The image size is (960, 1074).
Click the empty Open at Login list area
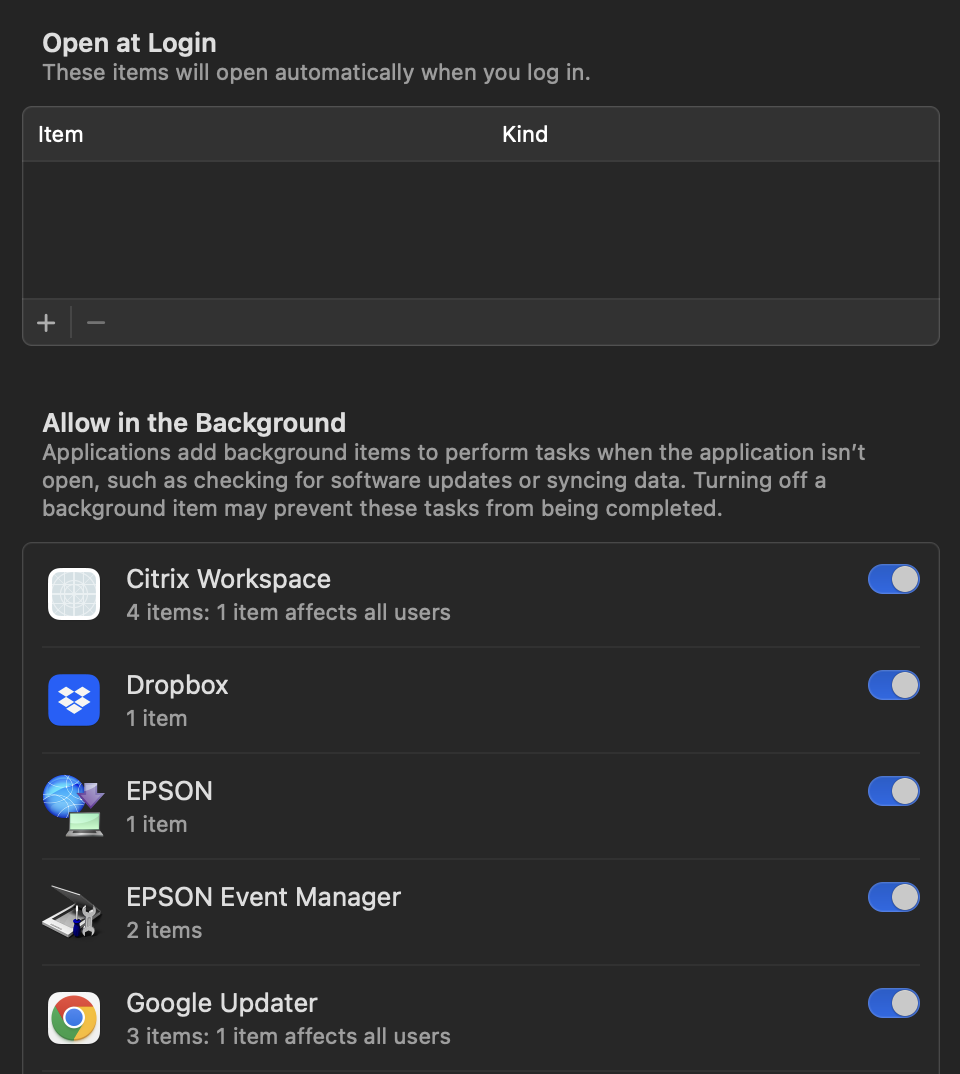pyautogui.click(x=480, y=230)
